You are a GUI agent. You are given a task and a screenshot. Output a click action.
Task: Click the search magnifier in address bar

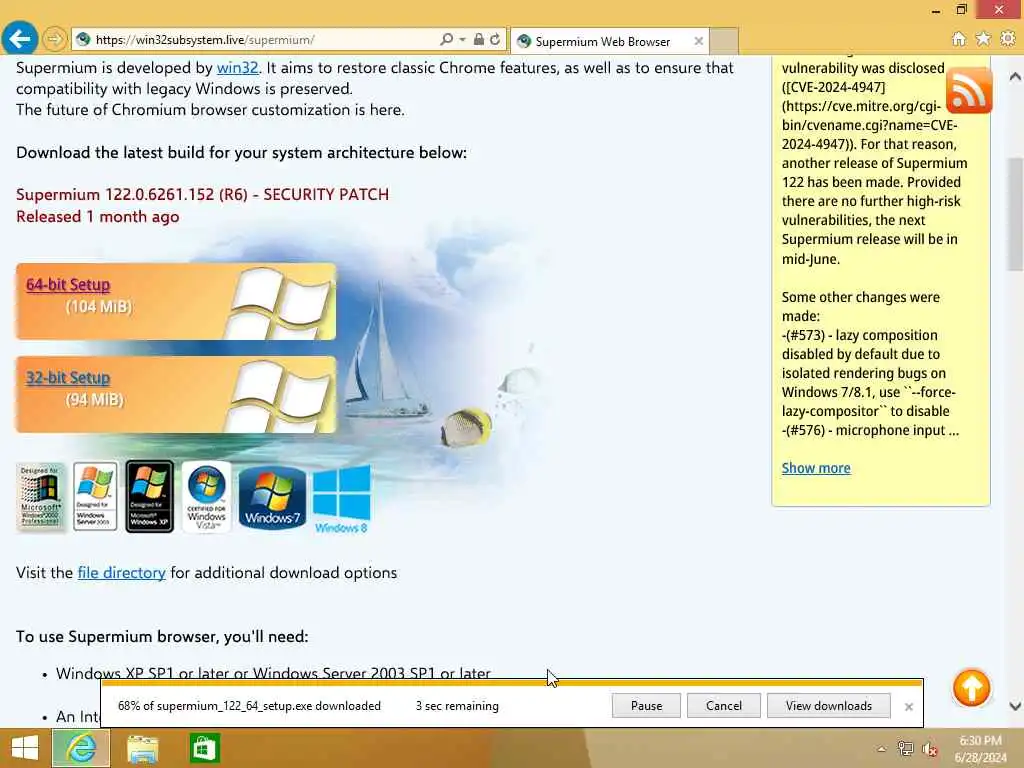pos(446,40)
